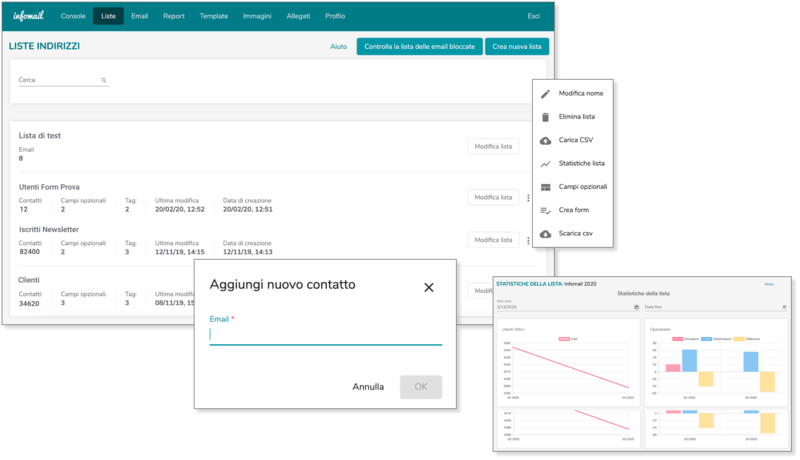This screenshot has height=460, width=800.
Task: Open the Report tab
Action: 173,16
